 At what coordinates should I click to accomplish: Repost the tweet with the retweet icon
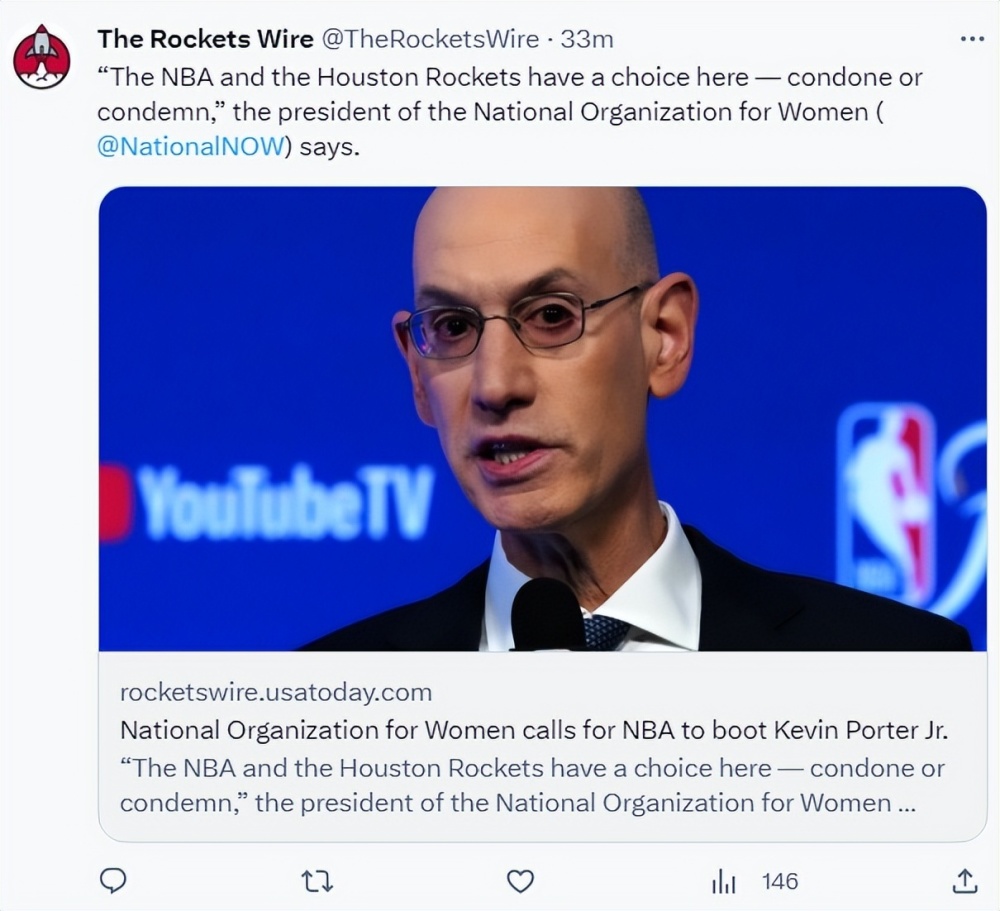tap(317, 881)
